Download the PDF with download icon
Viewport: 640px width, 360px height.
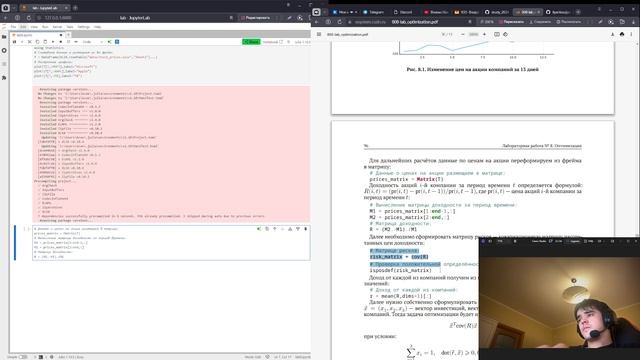(x=613, y=34)
